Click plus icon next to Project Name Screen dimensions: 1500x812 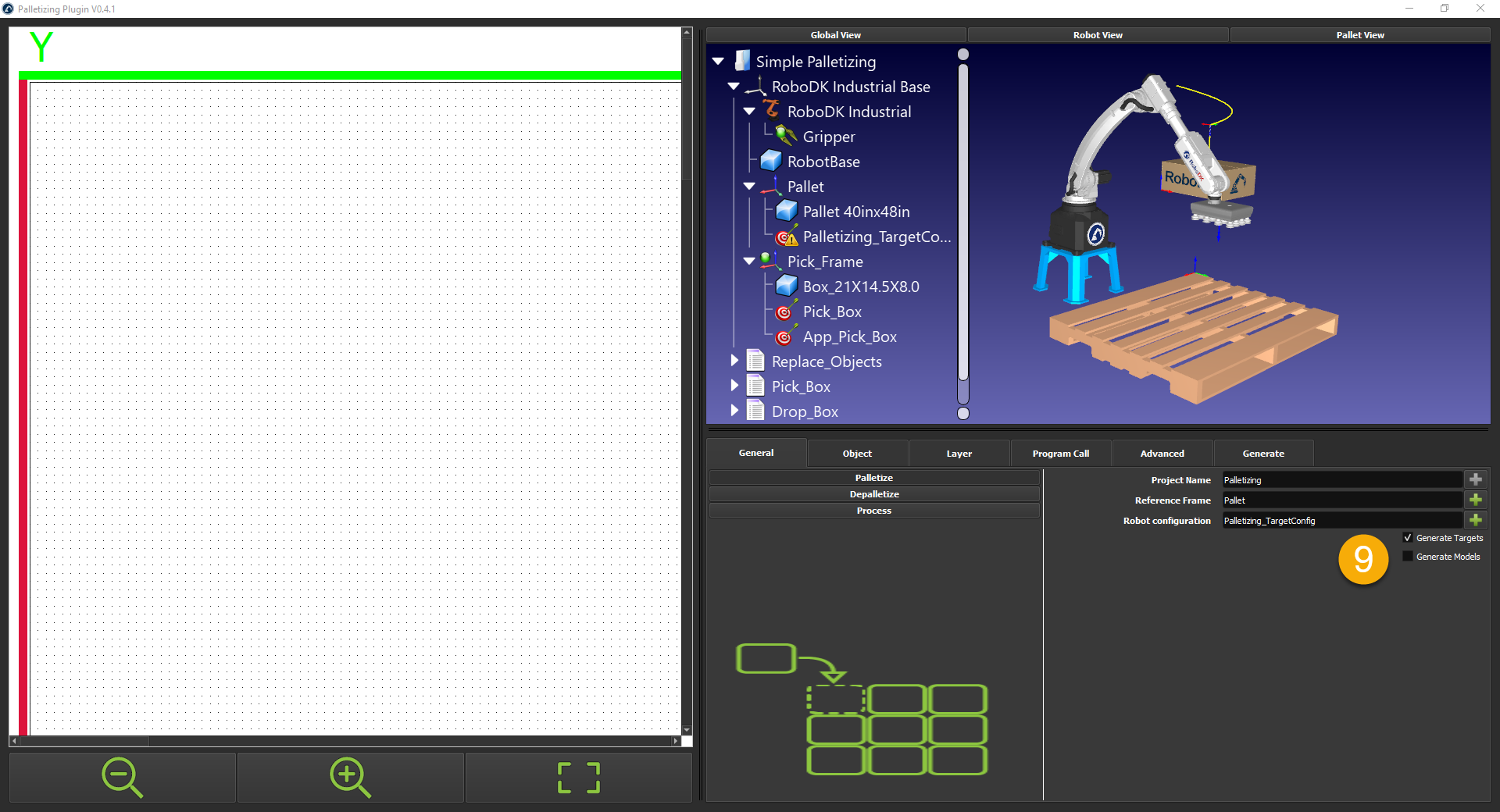(x=1476, y=479)
